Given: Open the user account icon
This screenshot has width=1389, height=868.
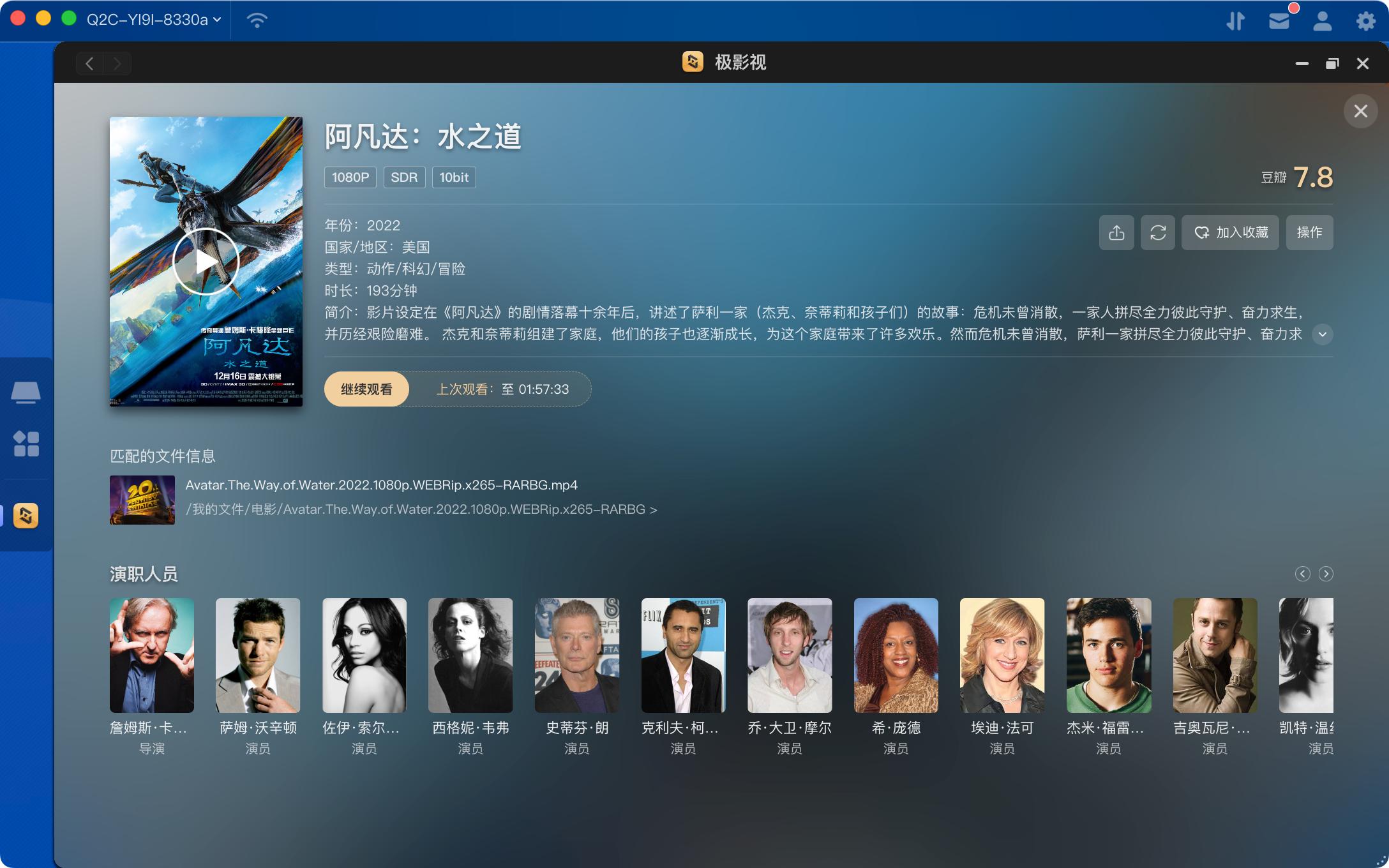Looking at the screenshot, I should (x=1322, y=20).
